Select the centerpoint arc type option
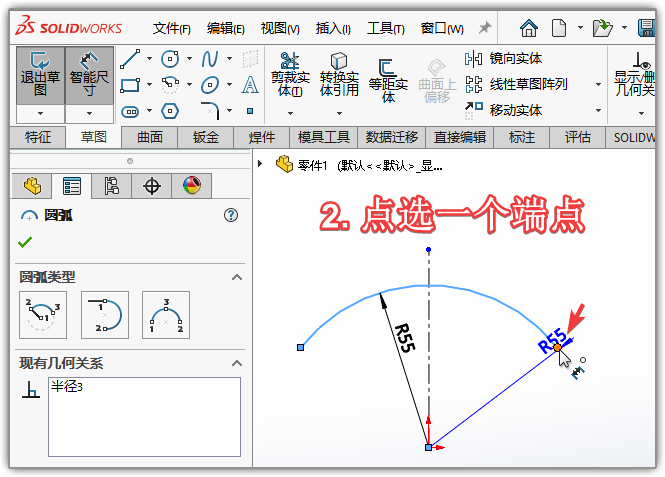Screen dimensions: 665x477 (42, 314)
